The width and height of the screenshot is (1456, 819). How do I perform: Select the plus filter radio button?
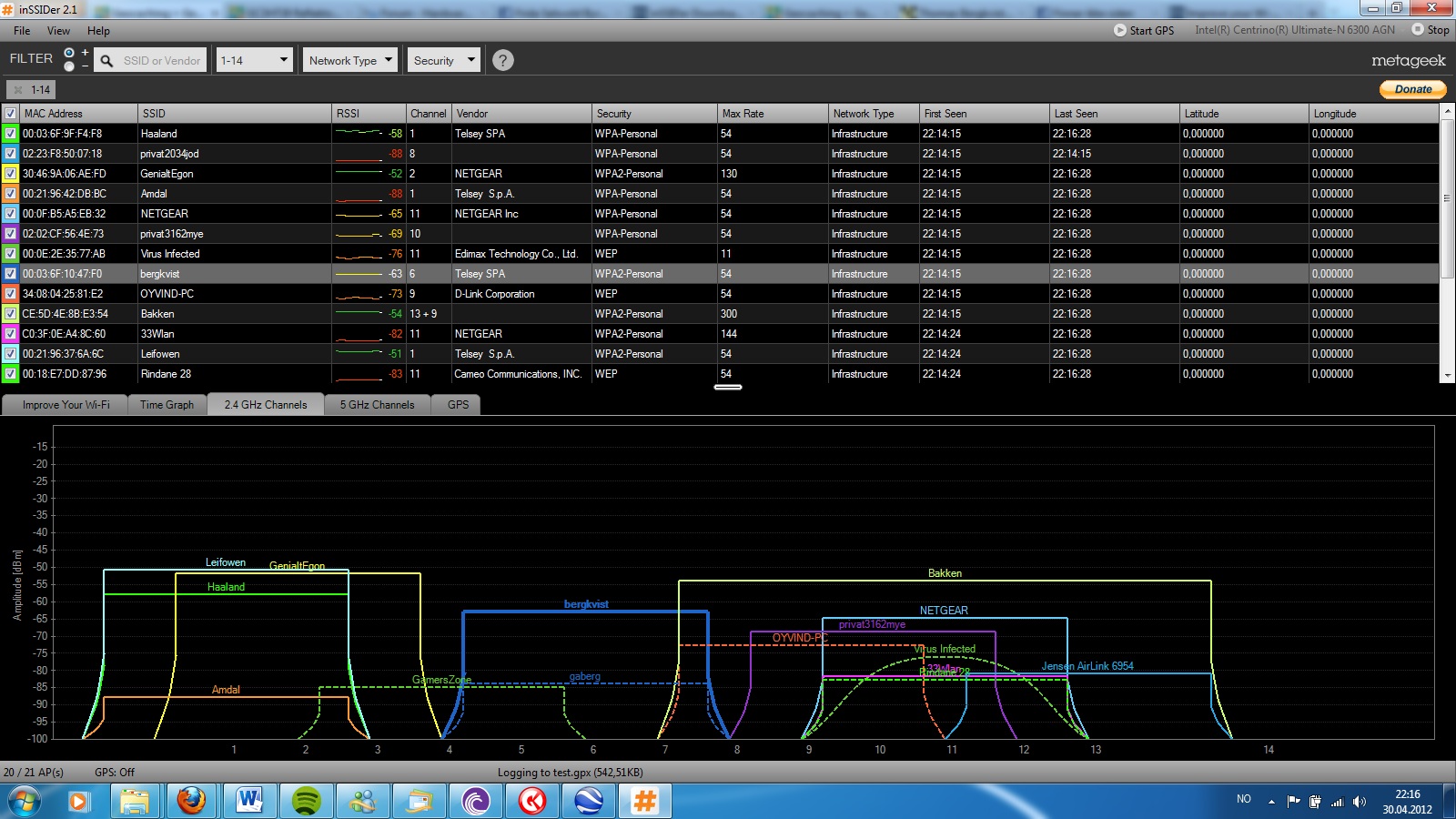click(69, 53)
